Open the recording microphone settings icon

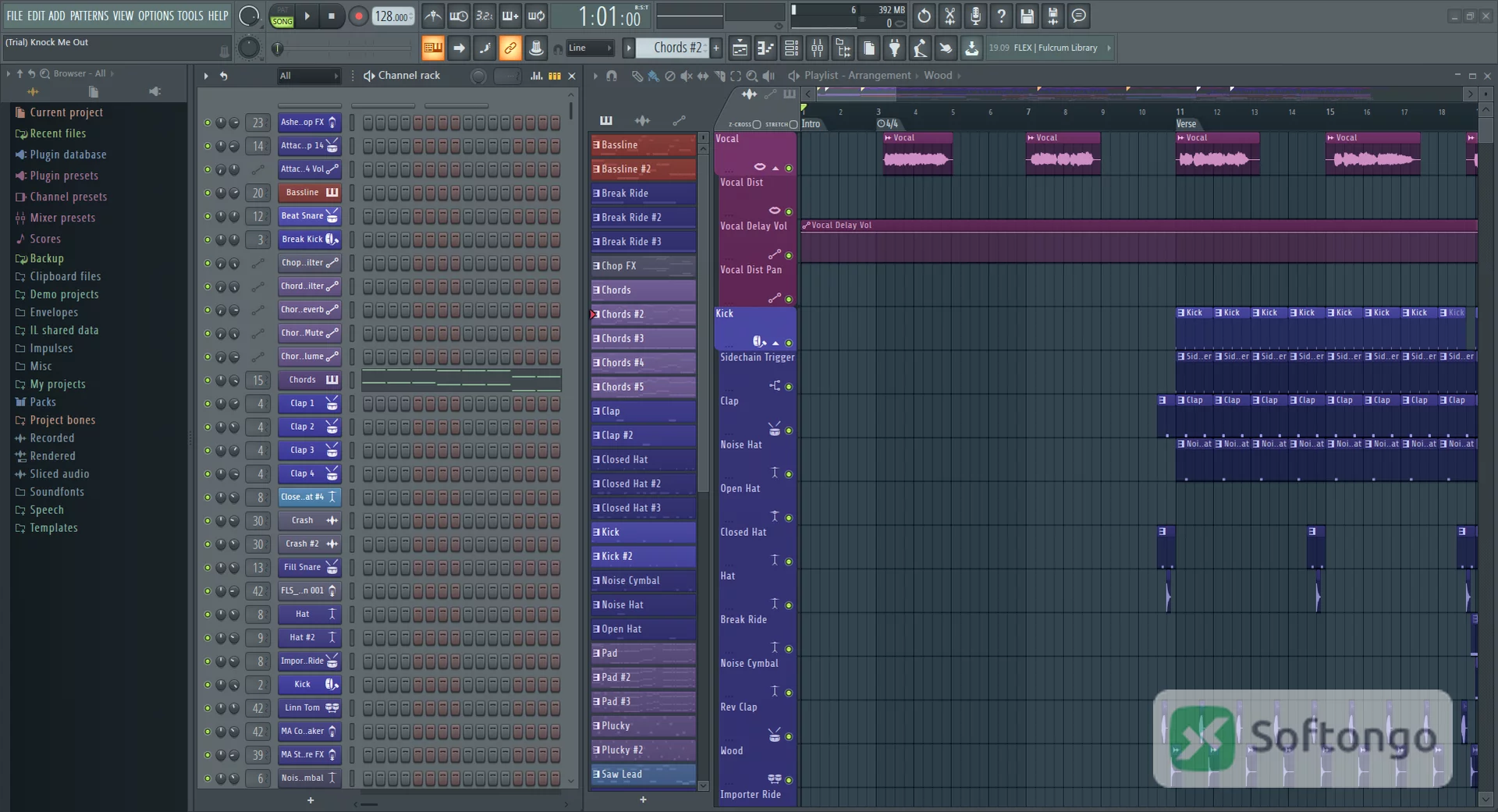tap(975, 16)
